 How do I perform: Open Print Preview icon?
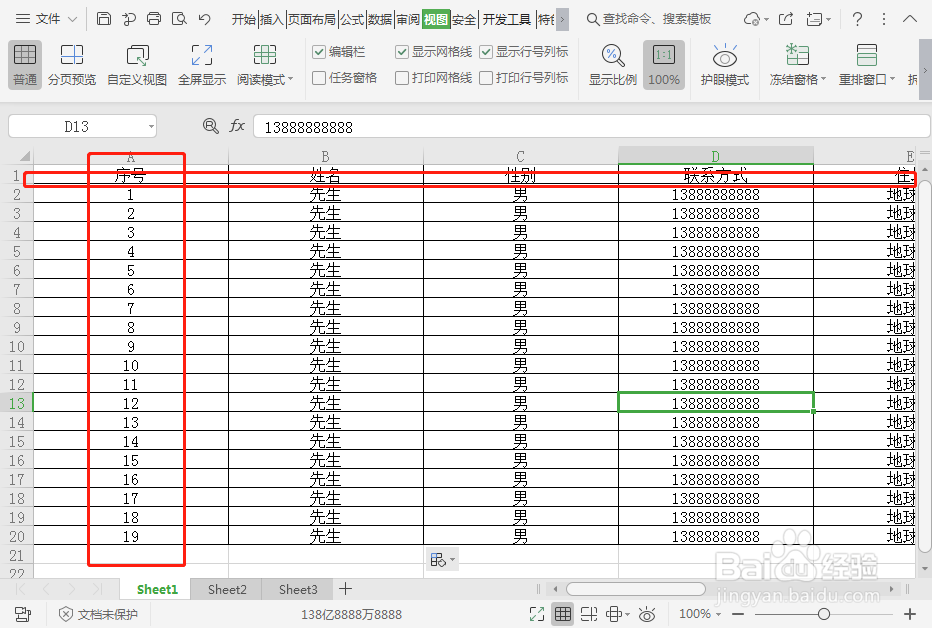click(x=179, y=19)
